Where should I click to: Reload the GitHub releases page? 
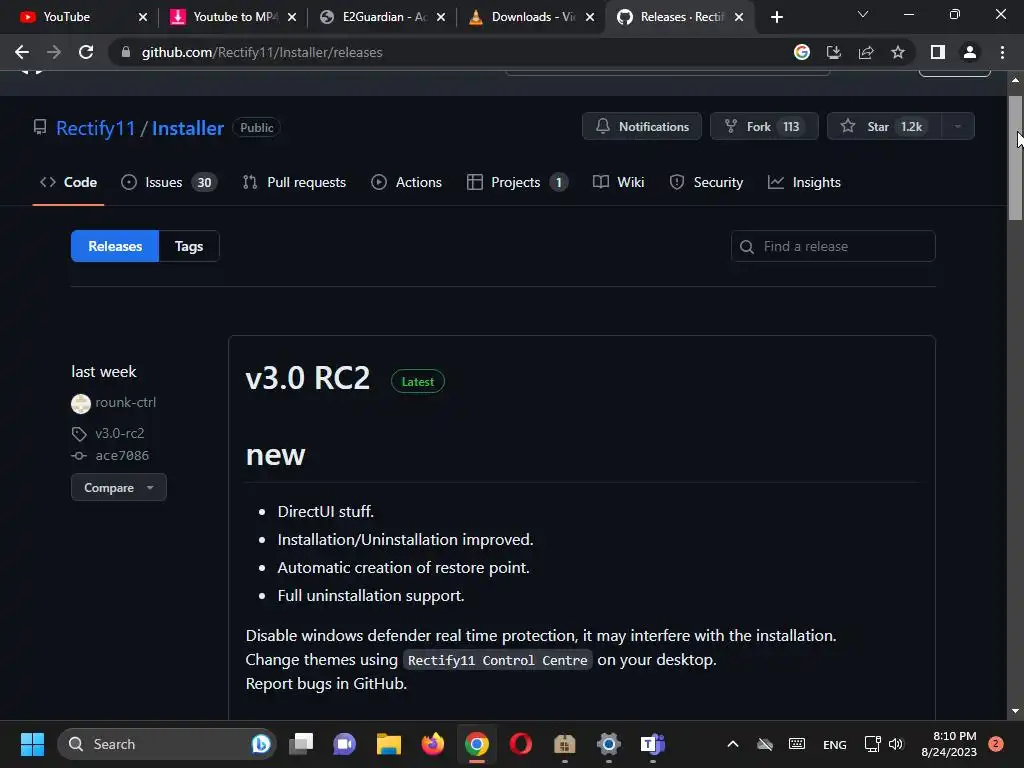86,52
